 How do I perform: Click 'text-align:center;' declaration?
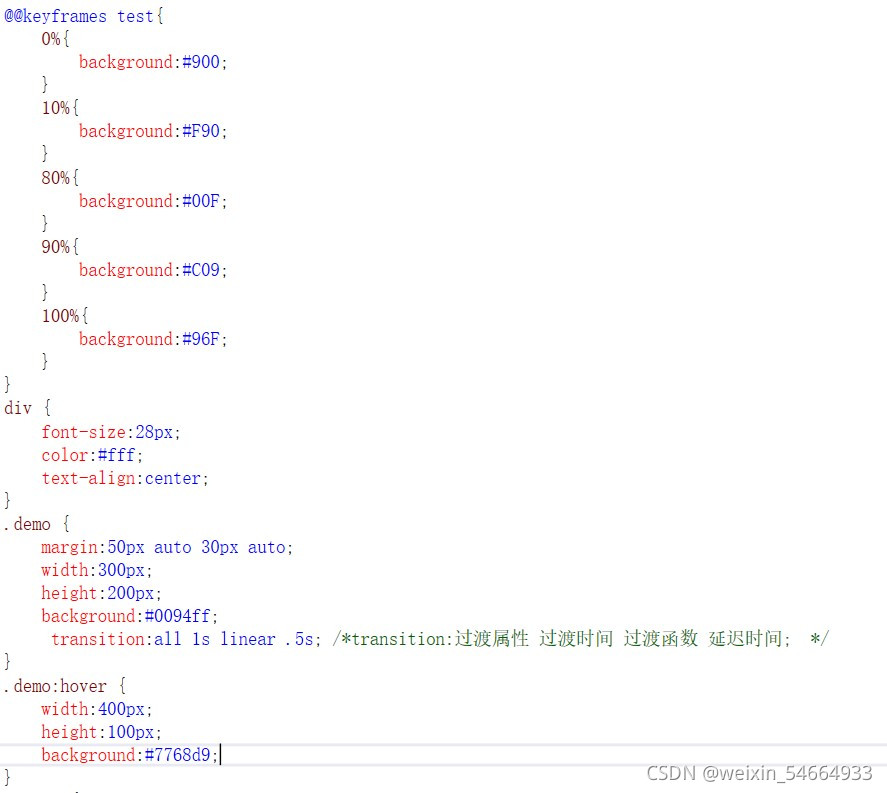pos(125,479)
